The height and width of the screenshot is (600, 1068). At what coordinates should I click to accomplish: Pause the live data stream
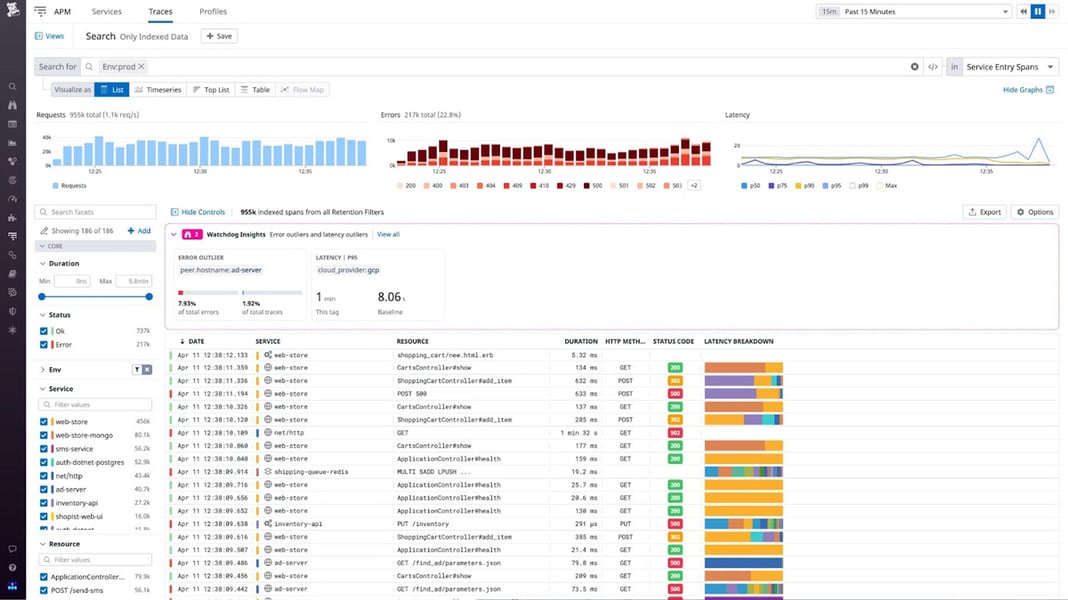click(x=1037, y=11)
